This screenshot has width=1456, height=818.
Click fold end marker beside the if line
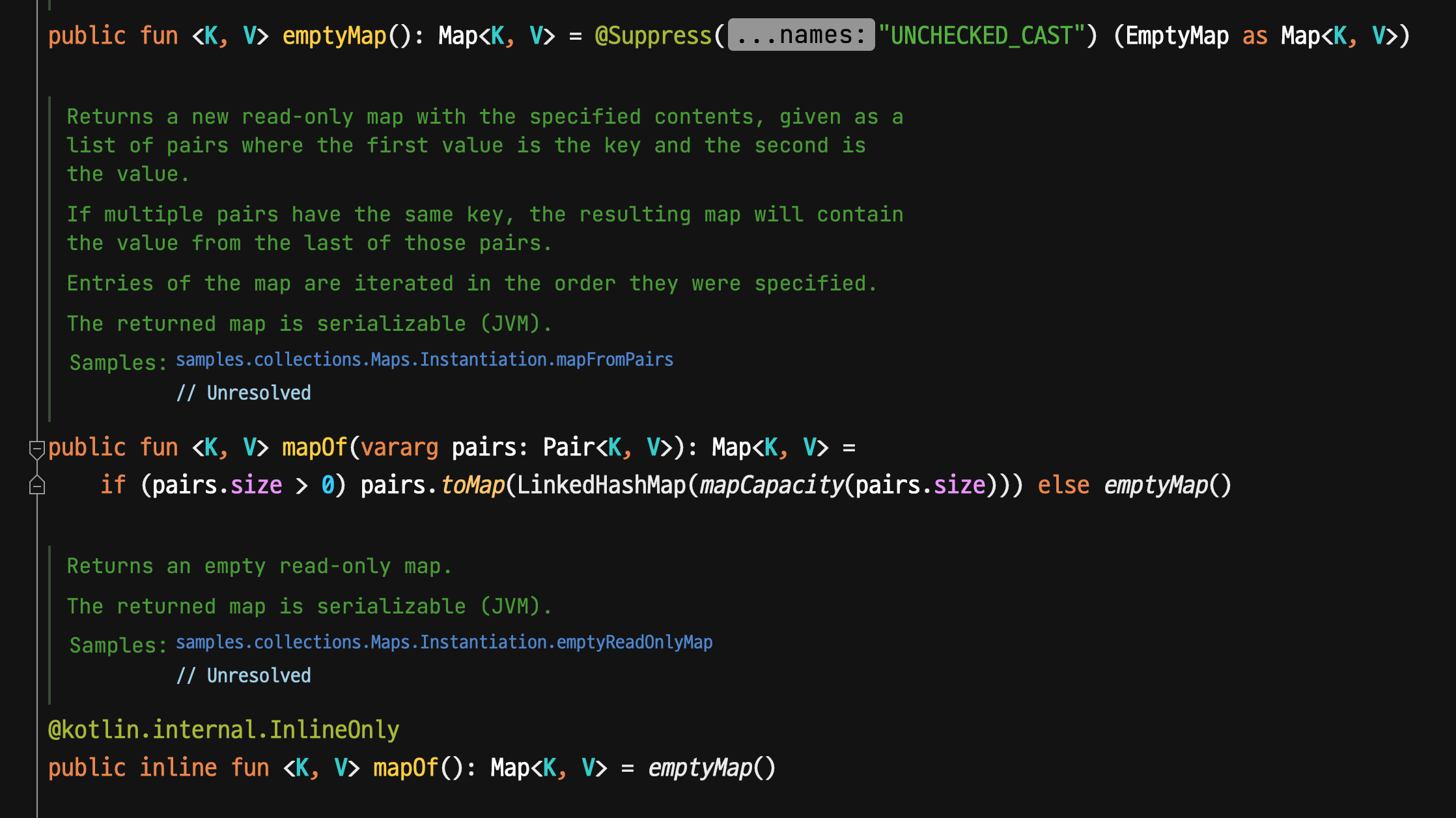[36, 486]
